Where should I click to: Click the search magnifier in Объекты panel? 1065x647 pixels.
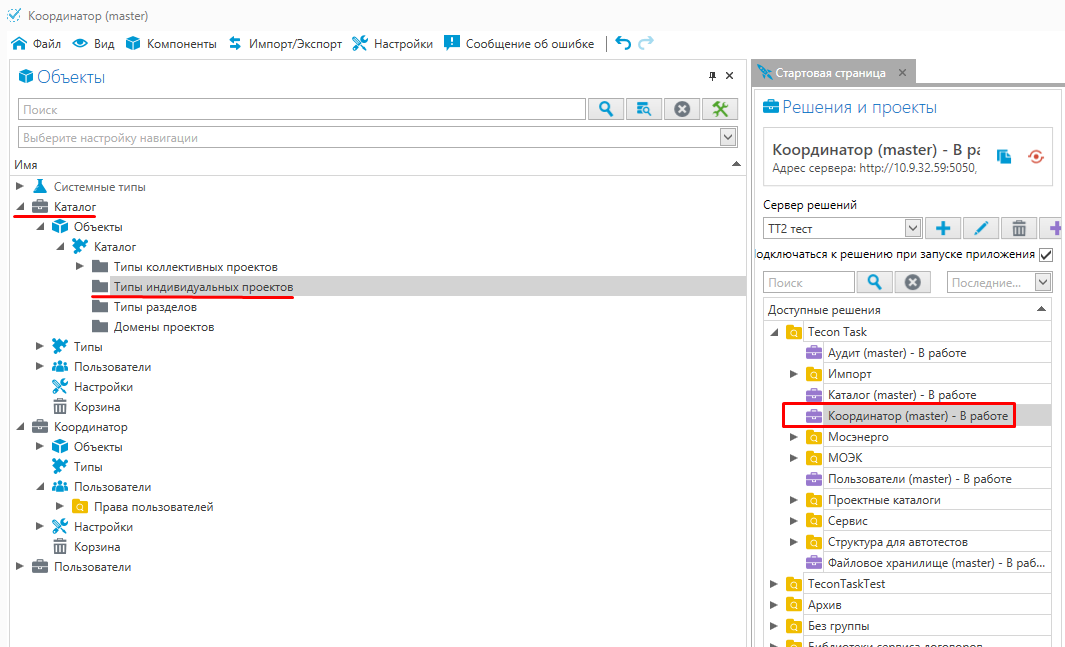pos(605,109)
